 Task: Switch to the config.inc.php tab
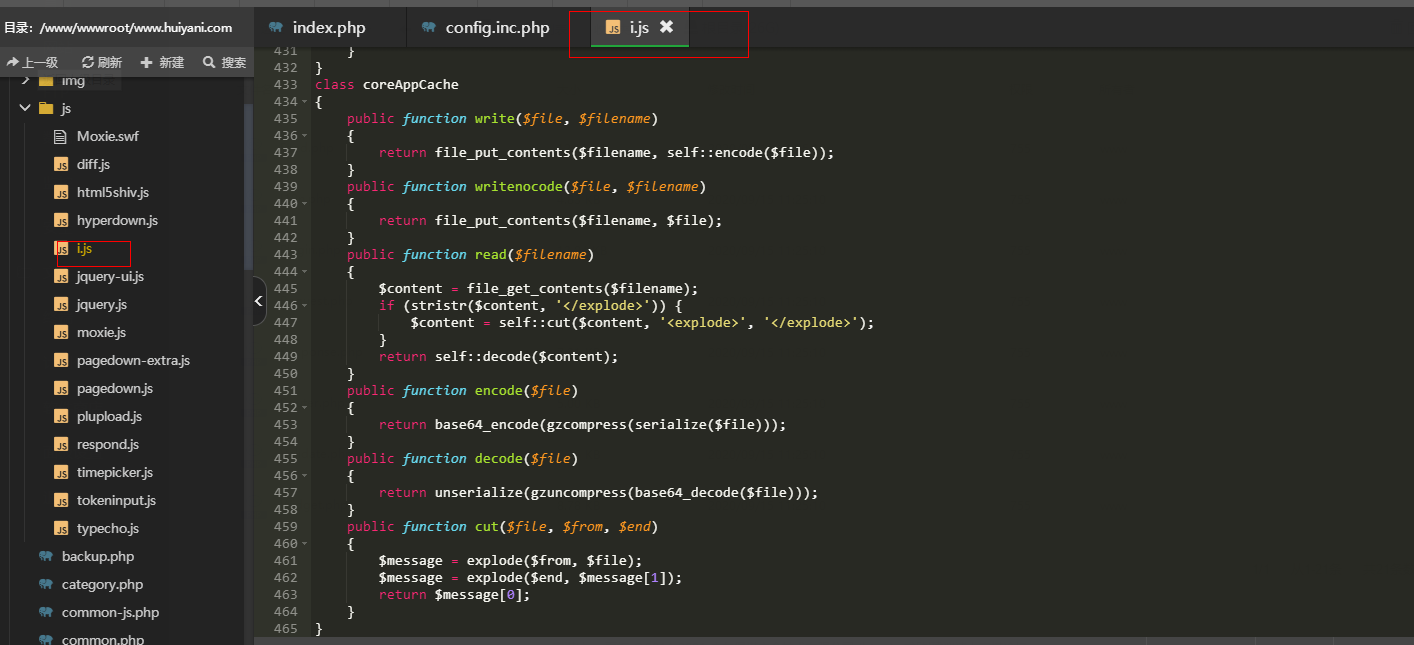[x=497, y=28]
